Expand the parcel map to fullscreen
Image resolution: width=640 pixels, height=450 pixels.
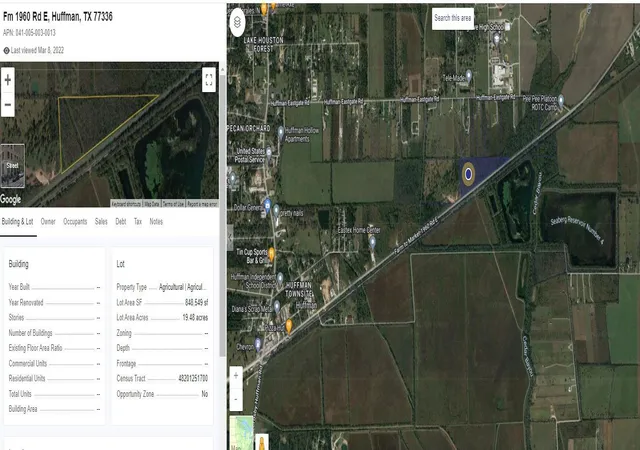coord(209,79)
